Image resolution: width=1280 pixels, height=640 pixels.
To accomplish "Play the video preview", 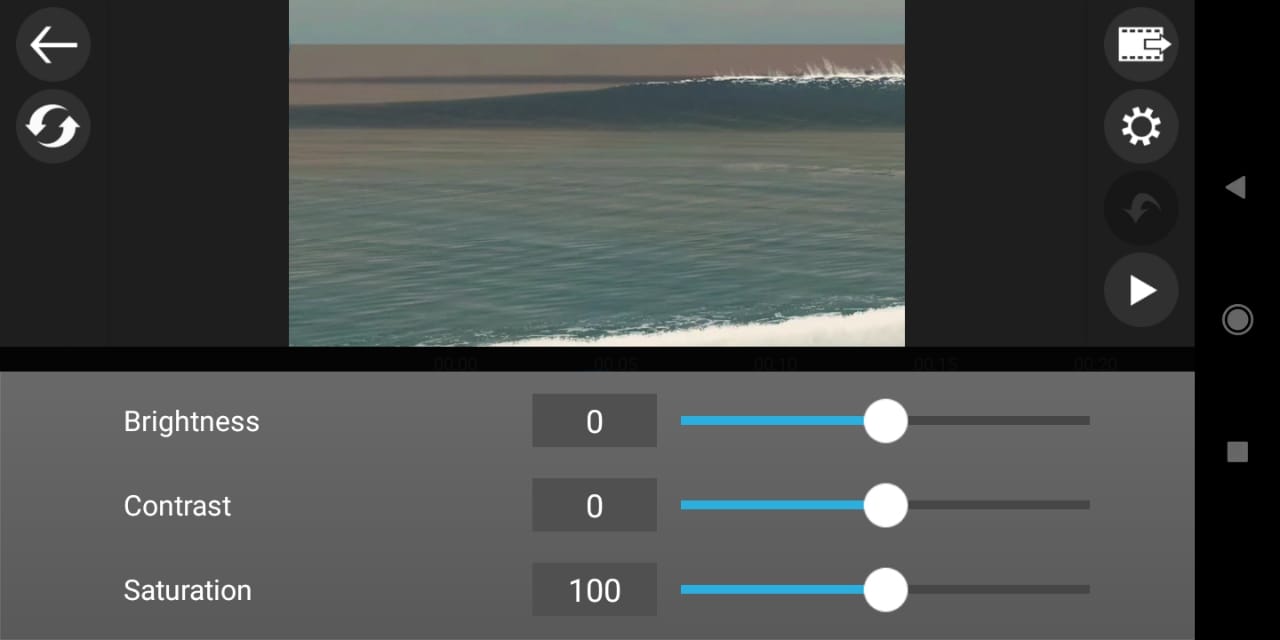I will [1141, 290].
